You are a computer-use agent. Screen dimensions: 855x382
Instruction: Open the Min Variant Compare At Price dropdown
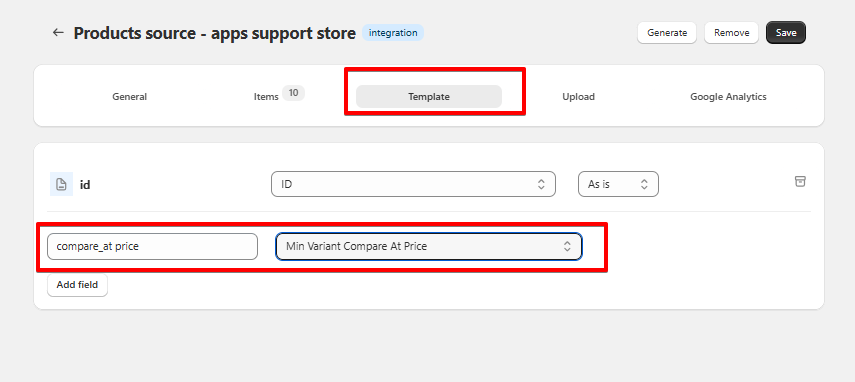point(429,246)
